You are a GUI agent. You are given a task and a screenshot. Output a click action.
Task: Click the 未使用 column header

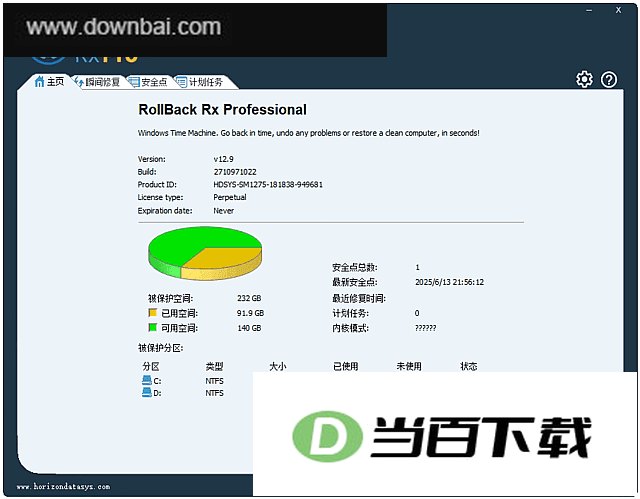coord(409,366)
